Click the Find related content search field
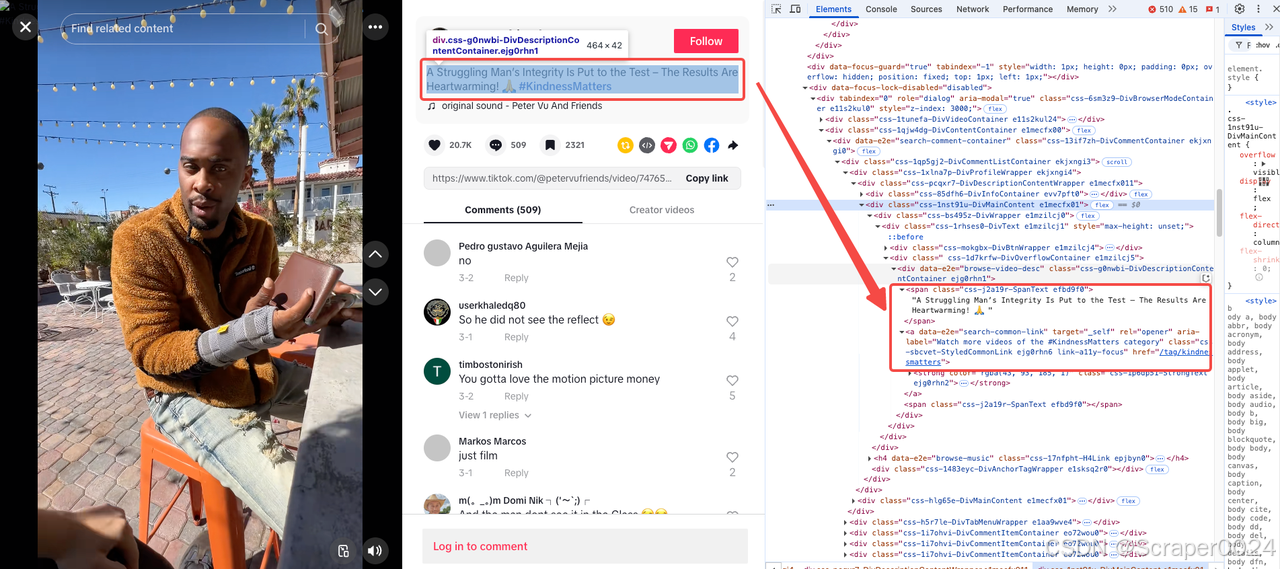This screenshot has height=569, width=1280. [190, 29]
